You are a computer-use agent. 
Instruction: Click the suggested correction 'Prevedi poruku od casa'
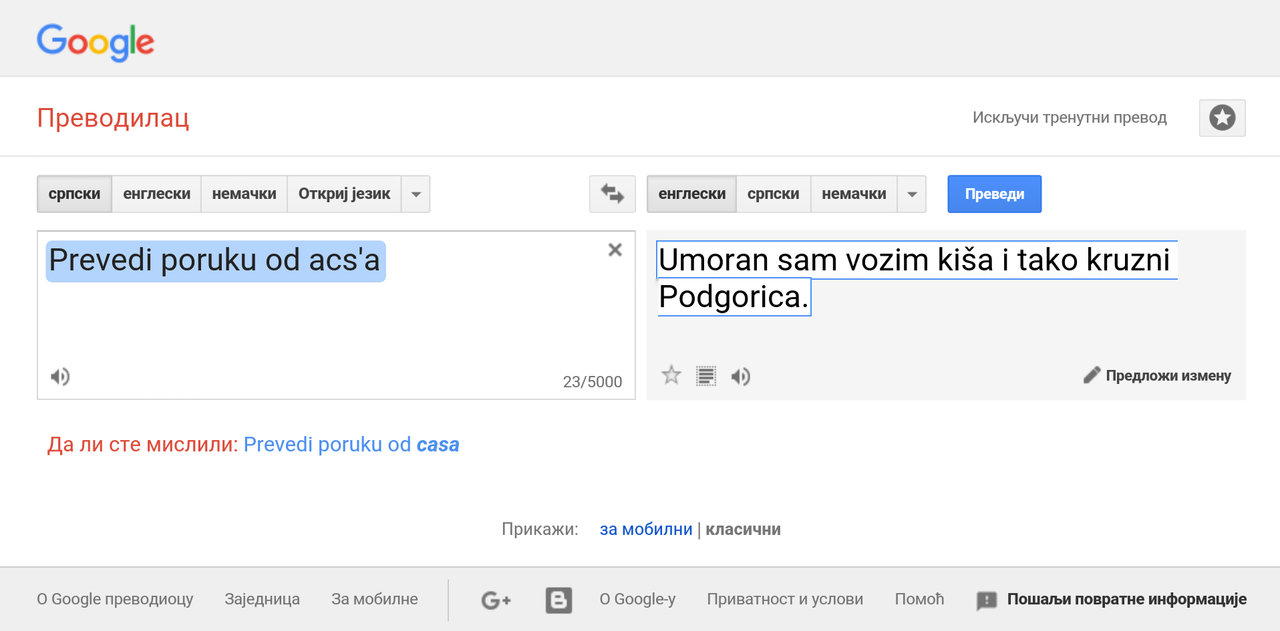click(x=351, y=445)
